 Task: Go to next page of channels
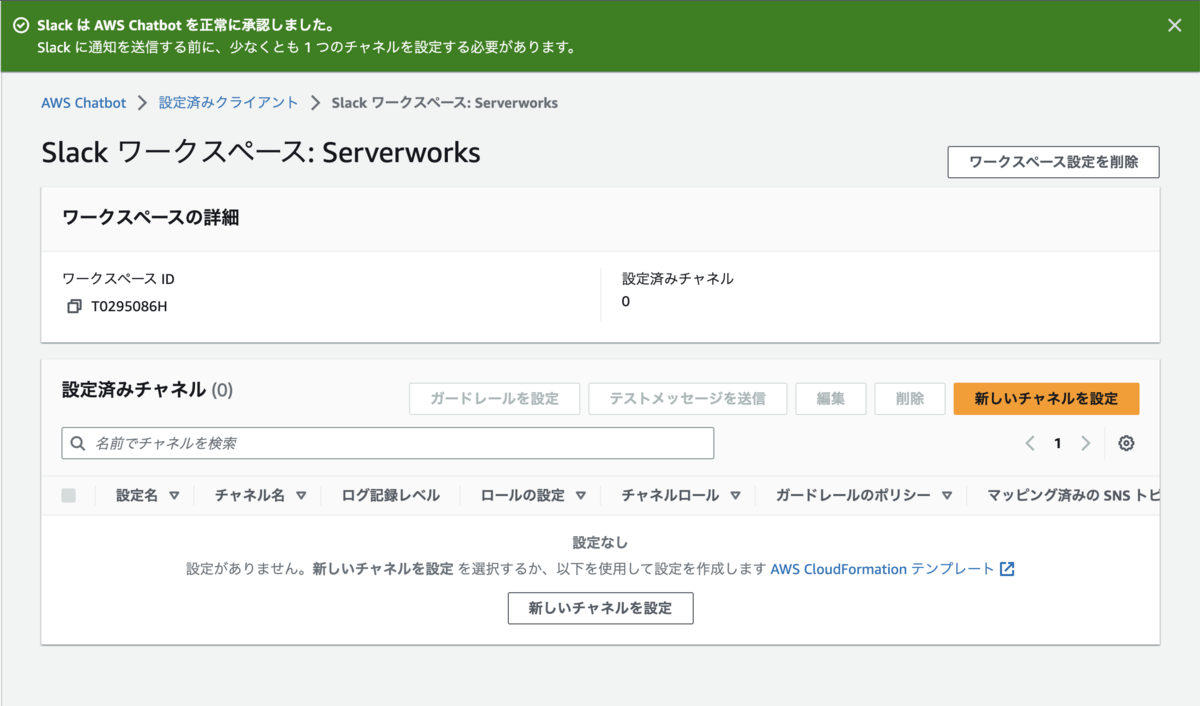point(1085,443)
